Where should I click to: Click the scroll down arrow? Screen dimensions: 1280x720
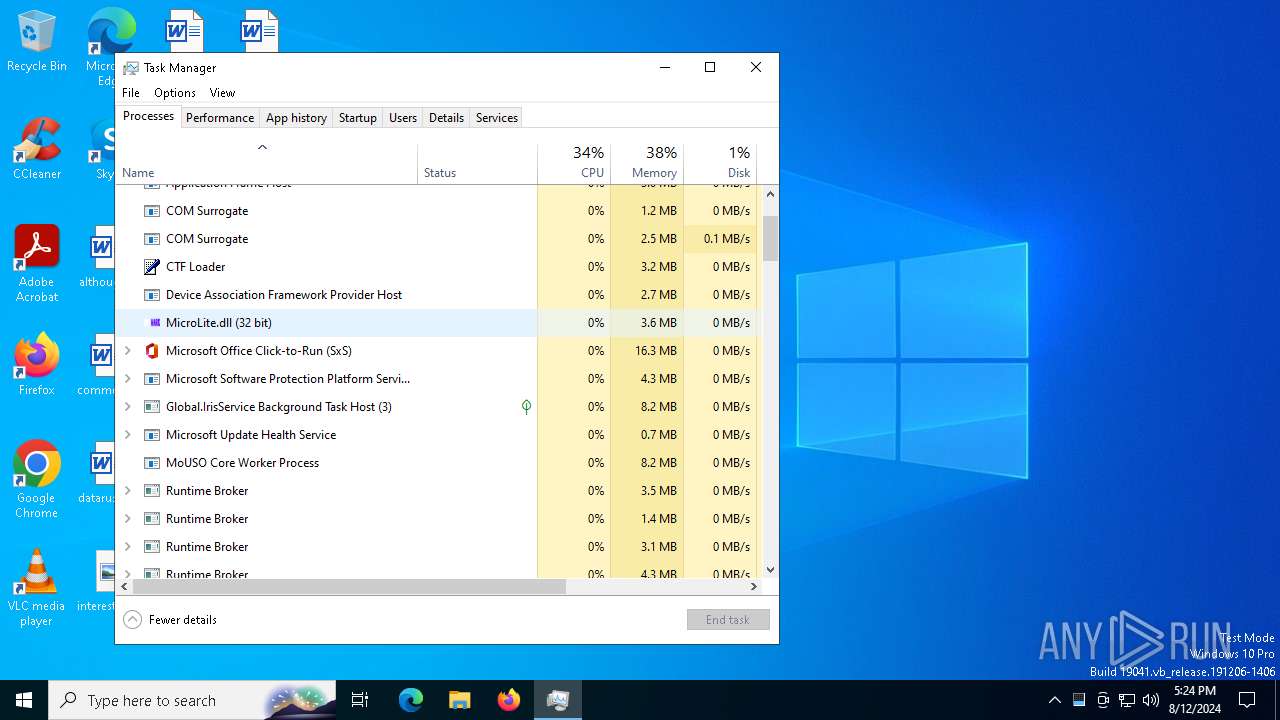(x=770, y=570)
